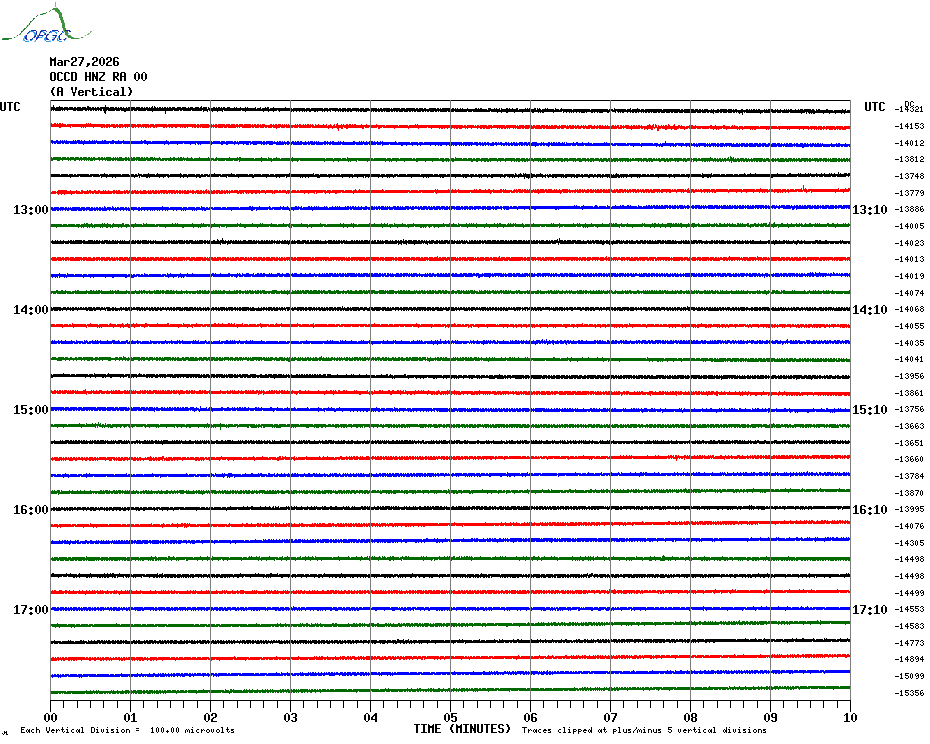930x744 pixels.
Task: Click the -15356 offset value at bottom right
Action: [x=909, y=693]
